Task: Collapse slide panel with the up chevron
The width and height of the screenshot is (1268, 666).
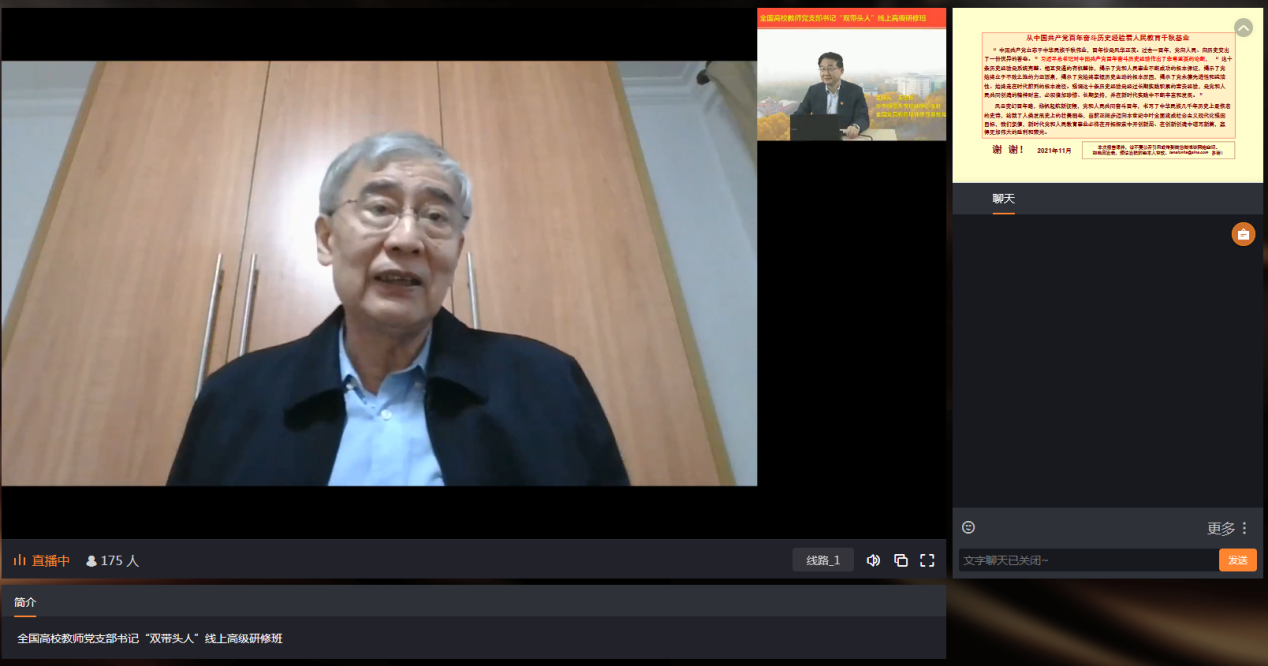Action: point(1243,28)
